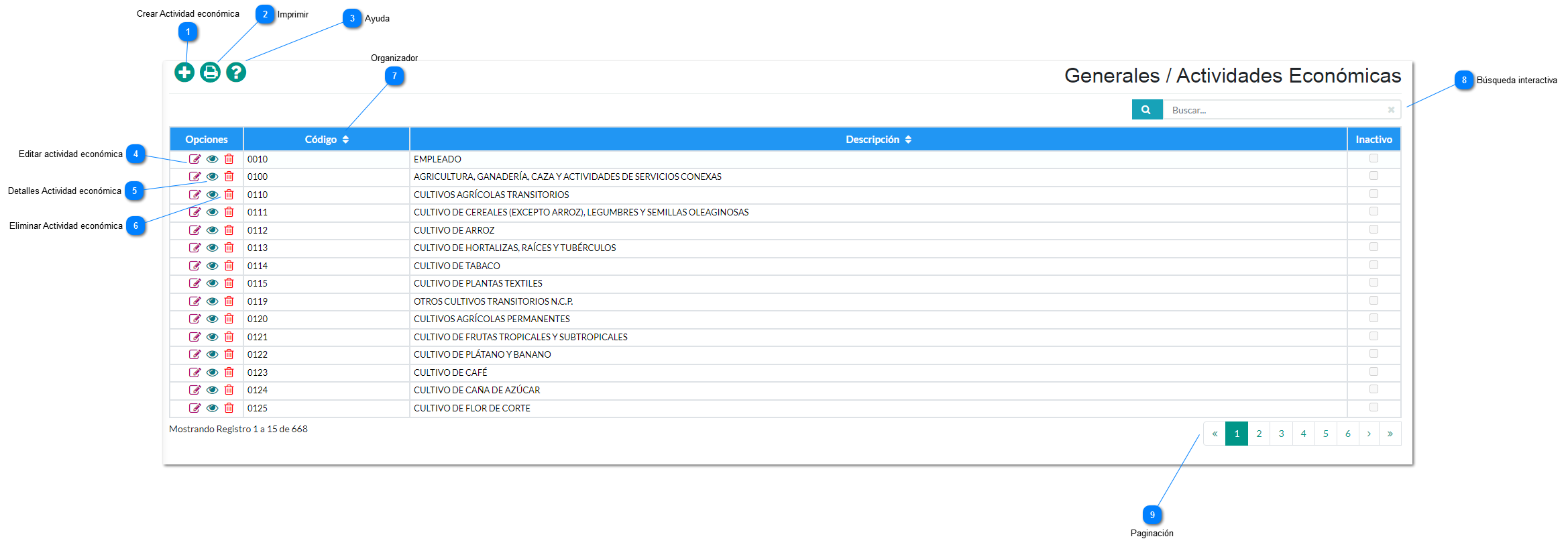Edit activity 0122 PLÁTANO Y BANANO
Viewport: 1568px width, 549px height.
click(194, 354)
